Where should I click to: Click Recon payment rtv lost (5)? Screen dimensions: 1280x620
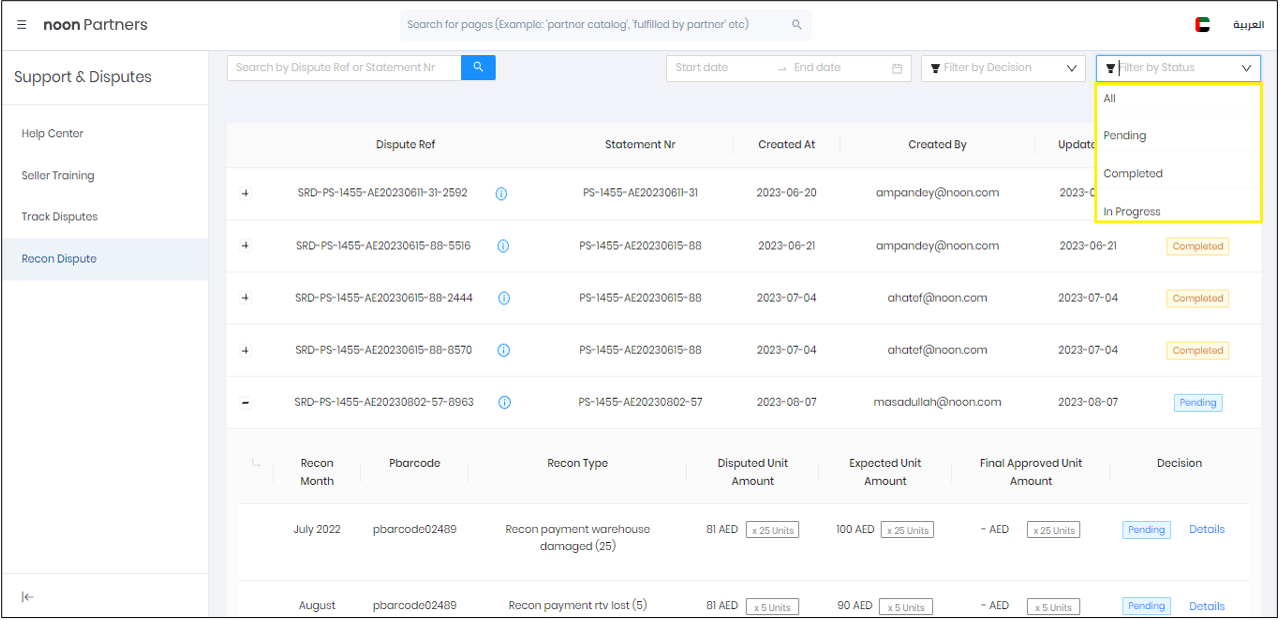[578, 606]
